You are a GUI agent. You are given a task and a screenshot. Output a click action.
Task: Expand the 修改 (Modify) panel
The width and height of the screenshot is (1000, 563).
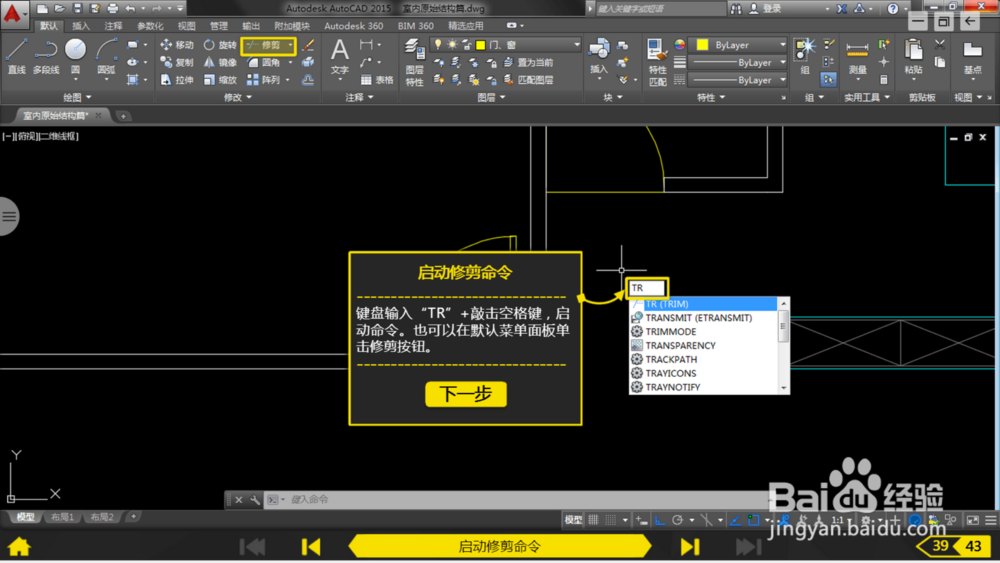coord(238,97)
